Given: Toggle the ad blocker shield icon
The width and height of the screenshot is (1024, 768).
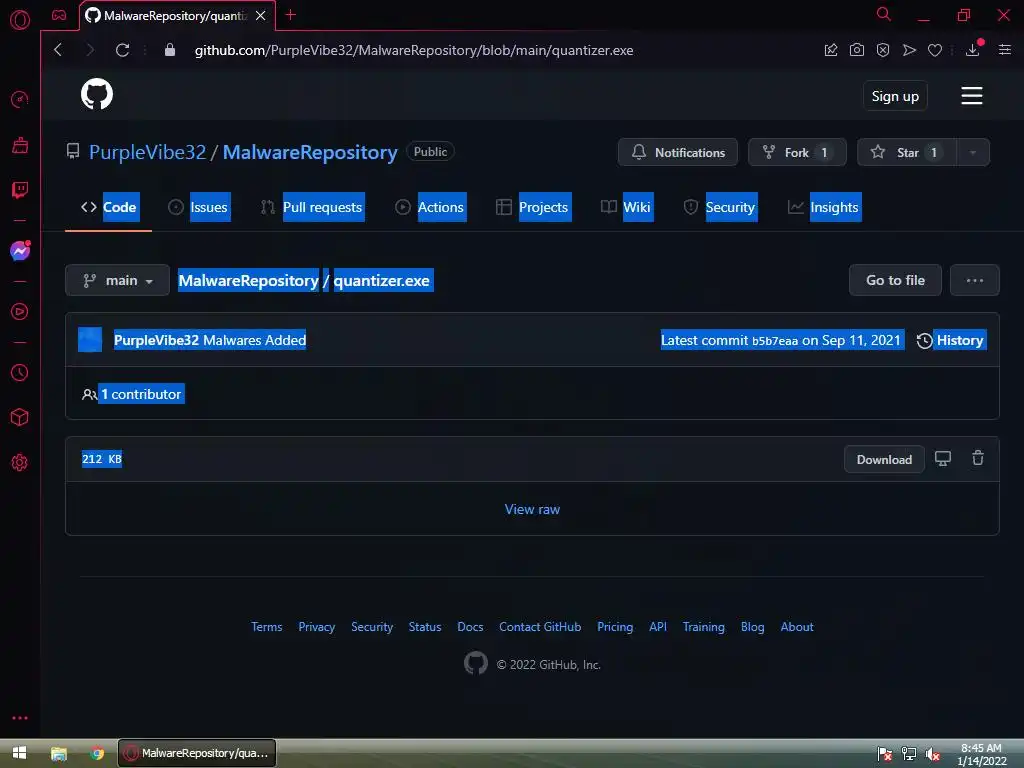Looking at the screenshot, I should pos(883,50).
